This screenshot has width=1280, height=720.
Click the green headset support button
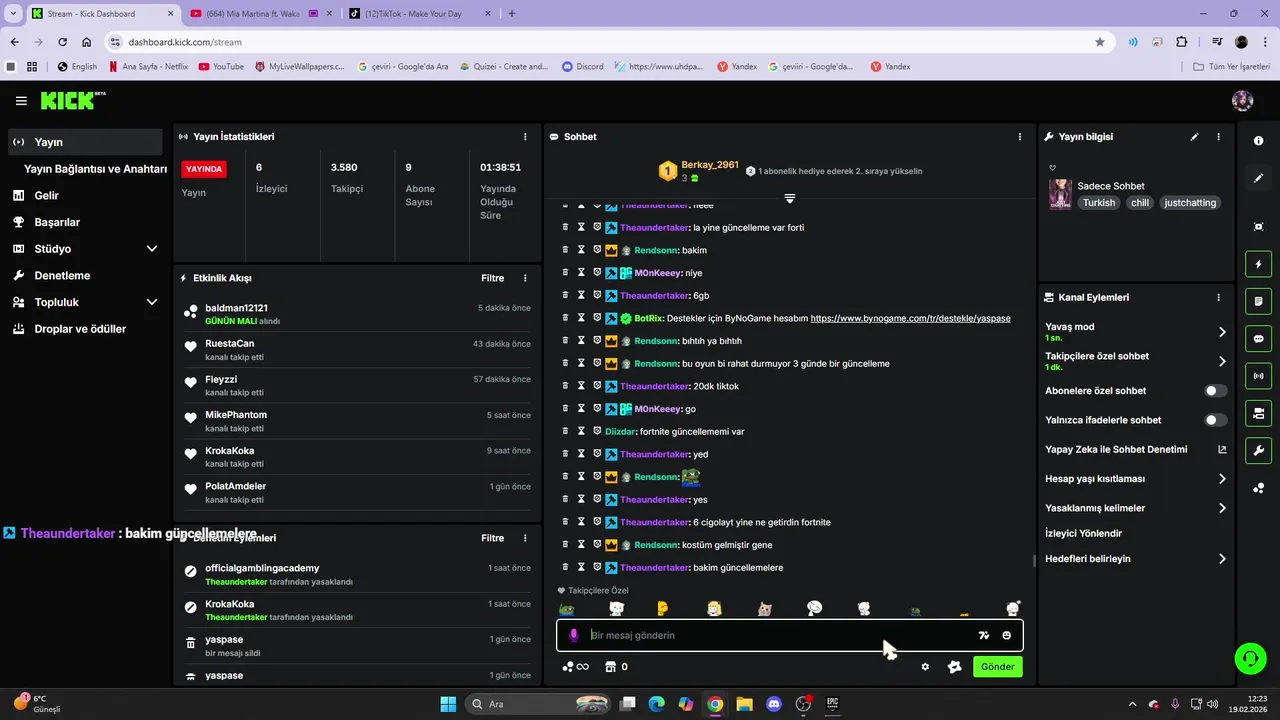(x=1250, y=658)
